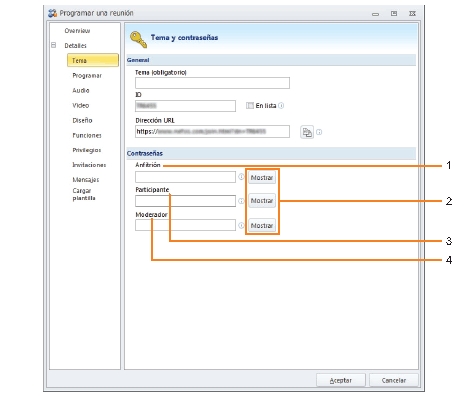Copy the meeting URL with the copy icon
The width and height of the screenshot is (468, 397).
(x=307, y=132)
